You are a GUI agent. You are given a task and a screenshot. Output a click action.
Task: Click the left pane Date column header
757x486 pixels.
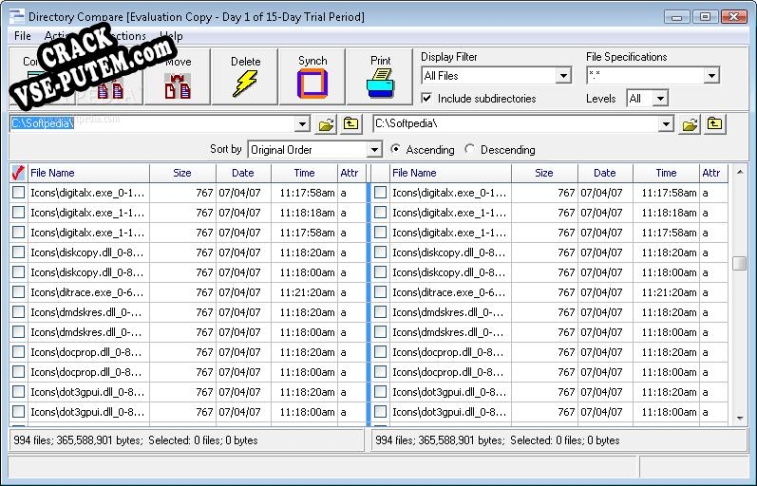(244, 173)
